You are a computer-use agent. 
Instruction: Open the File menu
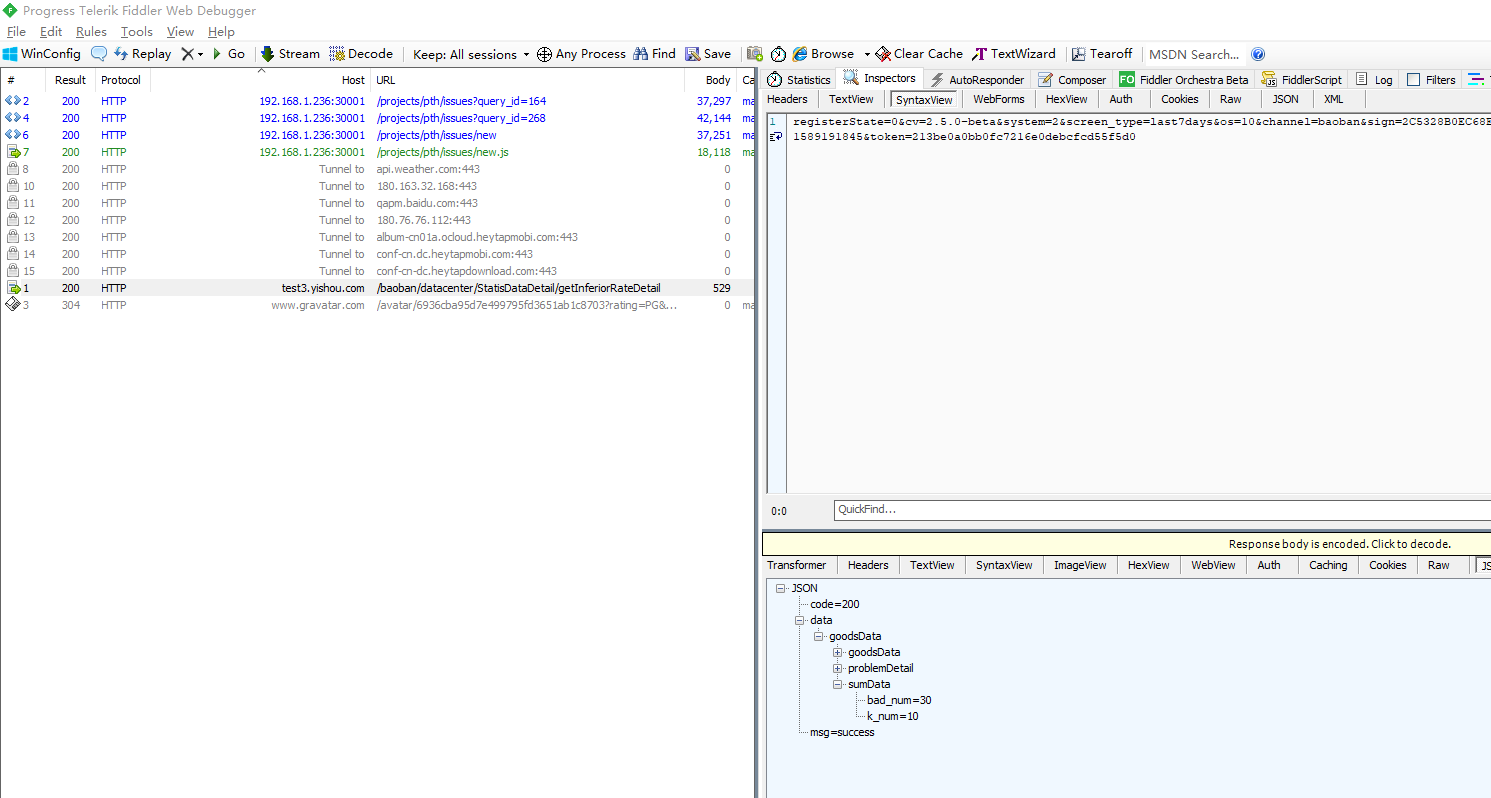[x=16, y=32]
